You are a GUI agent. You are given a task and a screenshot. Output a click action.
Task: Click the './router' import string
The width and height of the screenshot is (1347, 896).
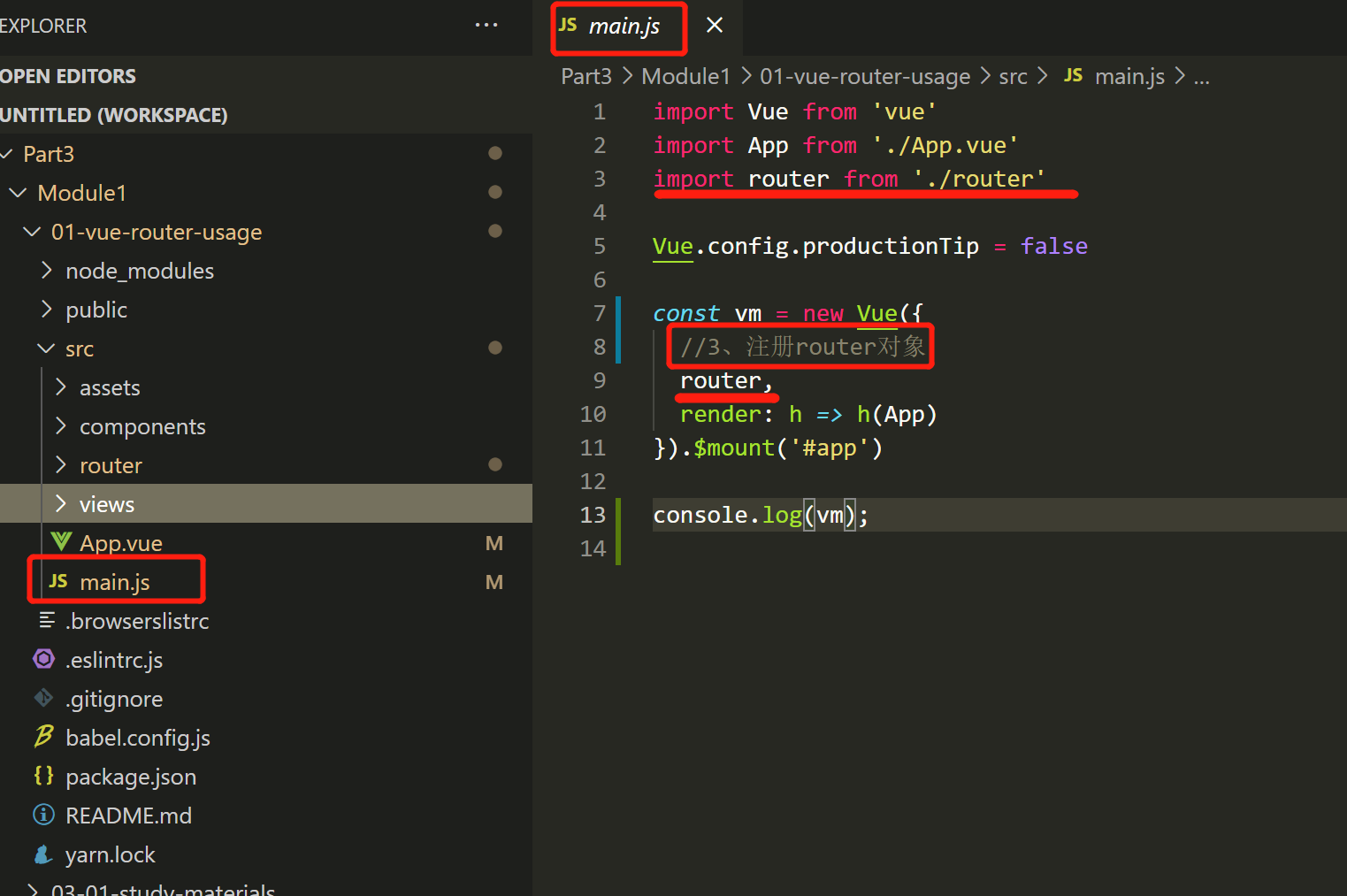[x=979, y=179]
